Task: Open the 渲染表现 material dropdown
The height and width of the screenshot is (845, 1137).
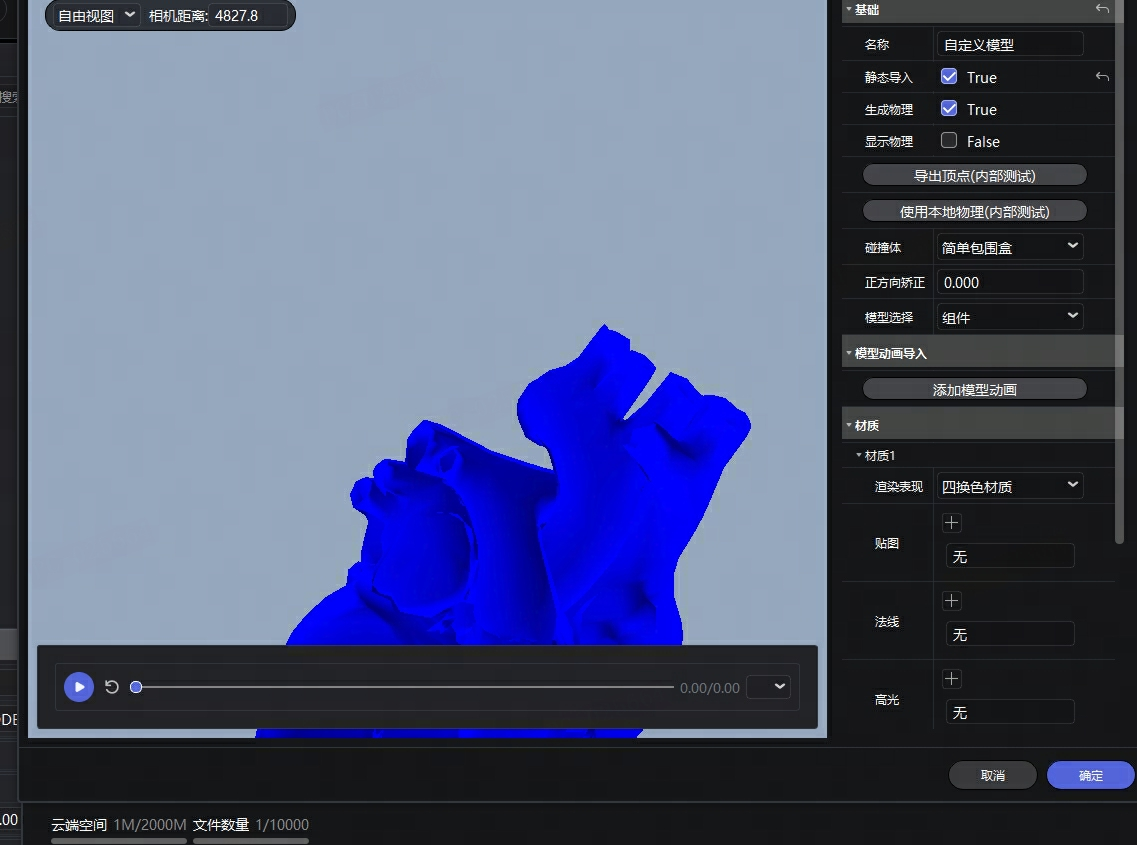Action: click(x=1010, y=486)
